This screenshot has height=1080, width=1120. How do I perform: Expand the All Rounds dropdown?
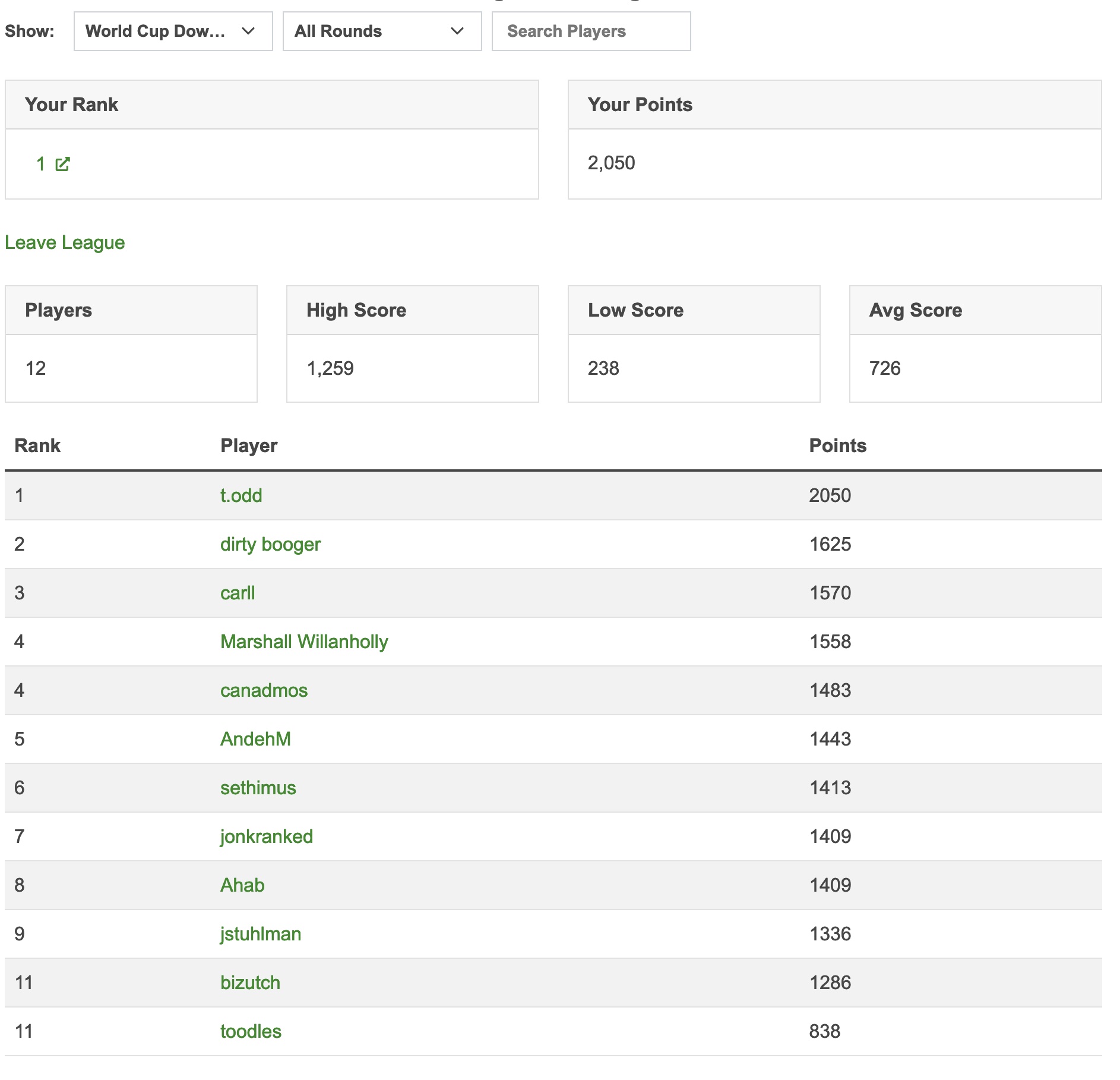pyautogui.click(x=382, y=31)
